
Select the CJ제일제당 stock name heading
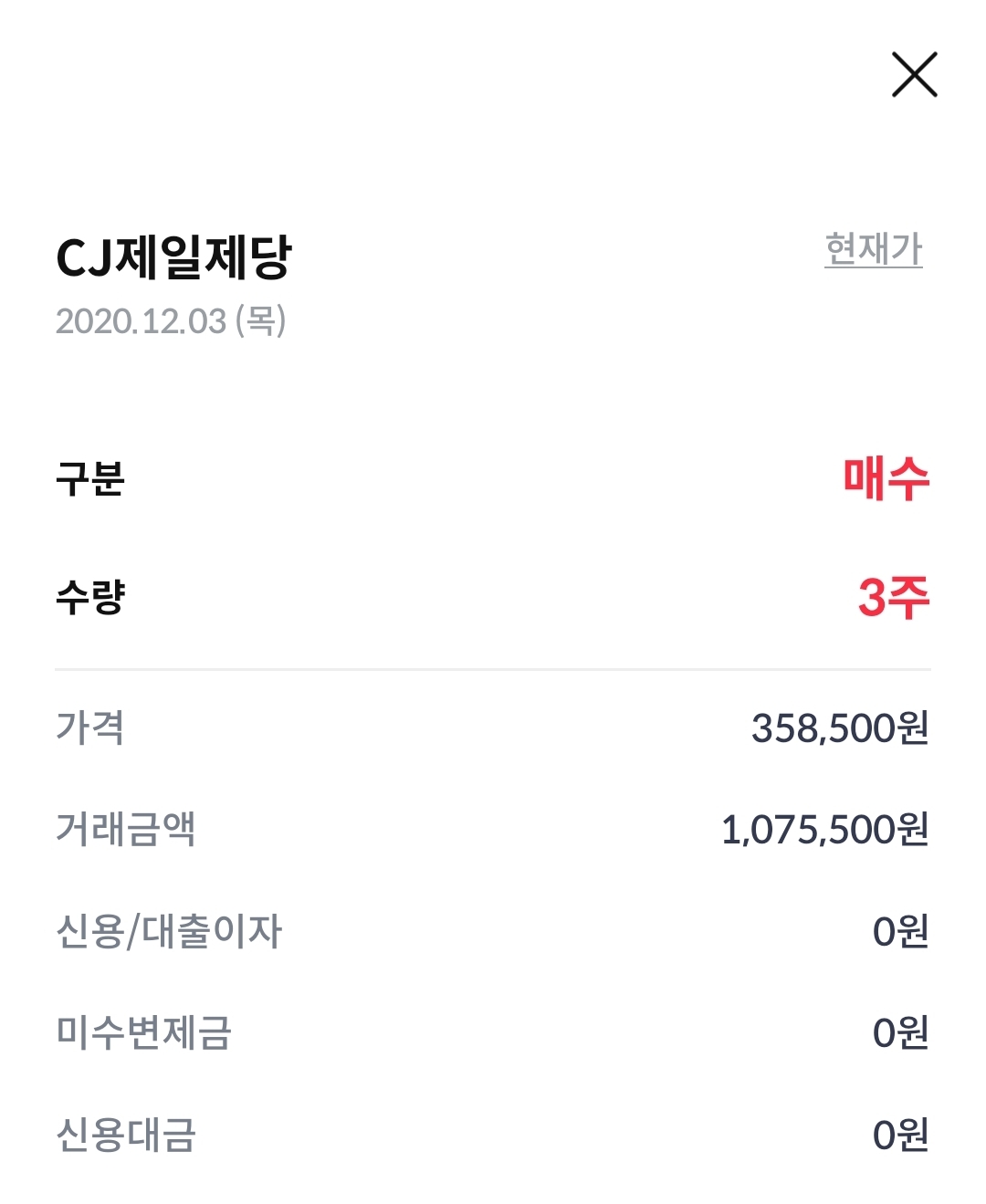pos(173,257)
